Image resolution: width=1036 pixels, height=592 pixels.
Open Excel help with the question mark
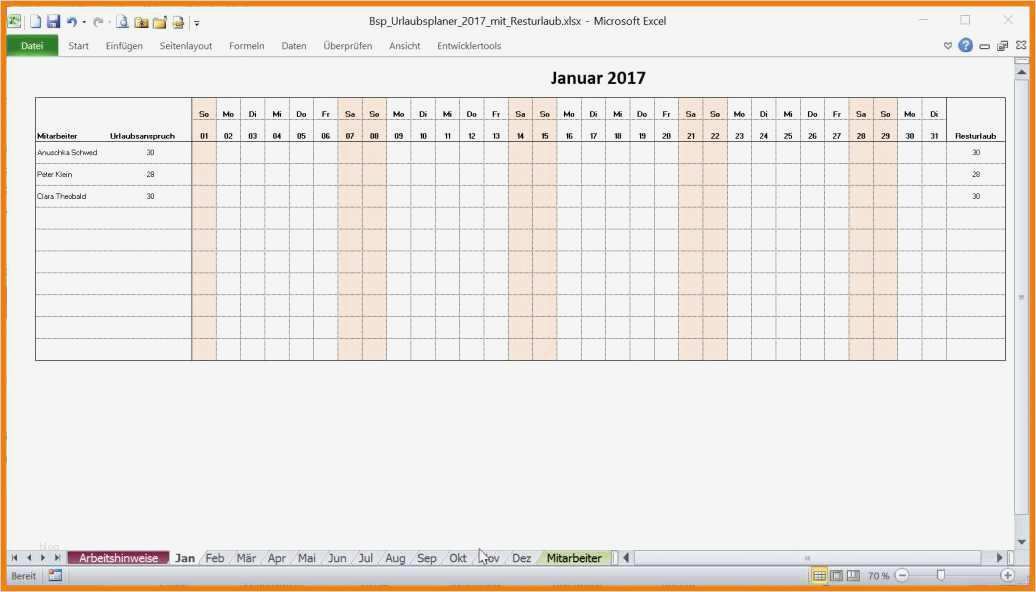click(x=965, y=45)
